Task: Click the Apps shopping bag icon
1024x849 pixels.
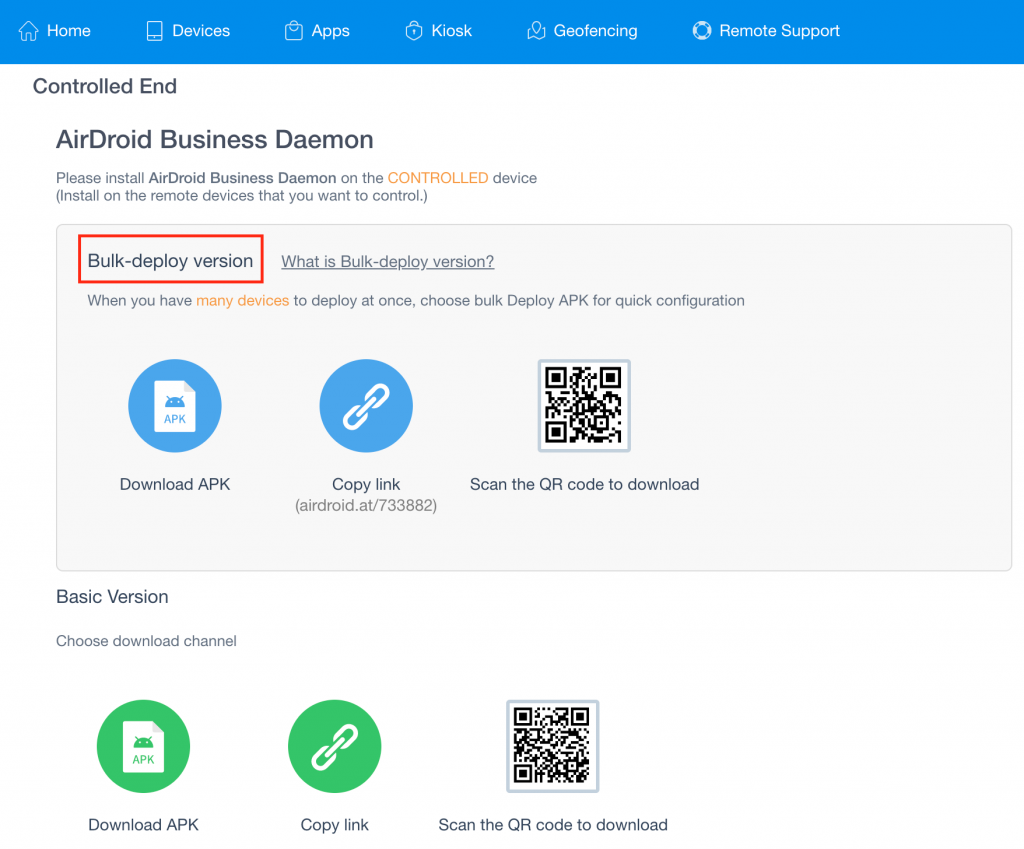Action: 294,31
